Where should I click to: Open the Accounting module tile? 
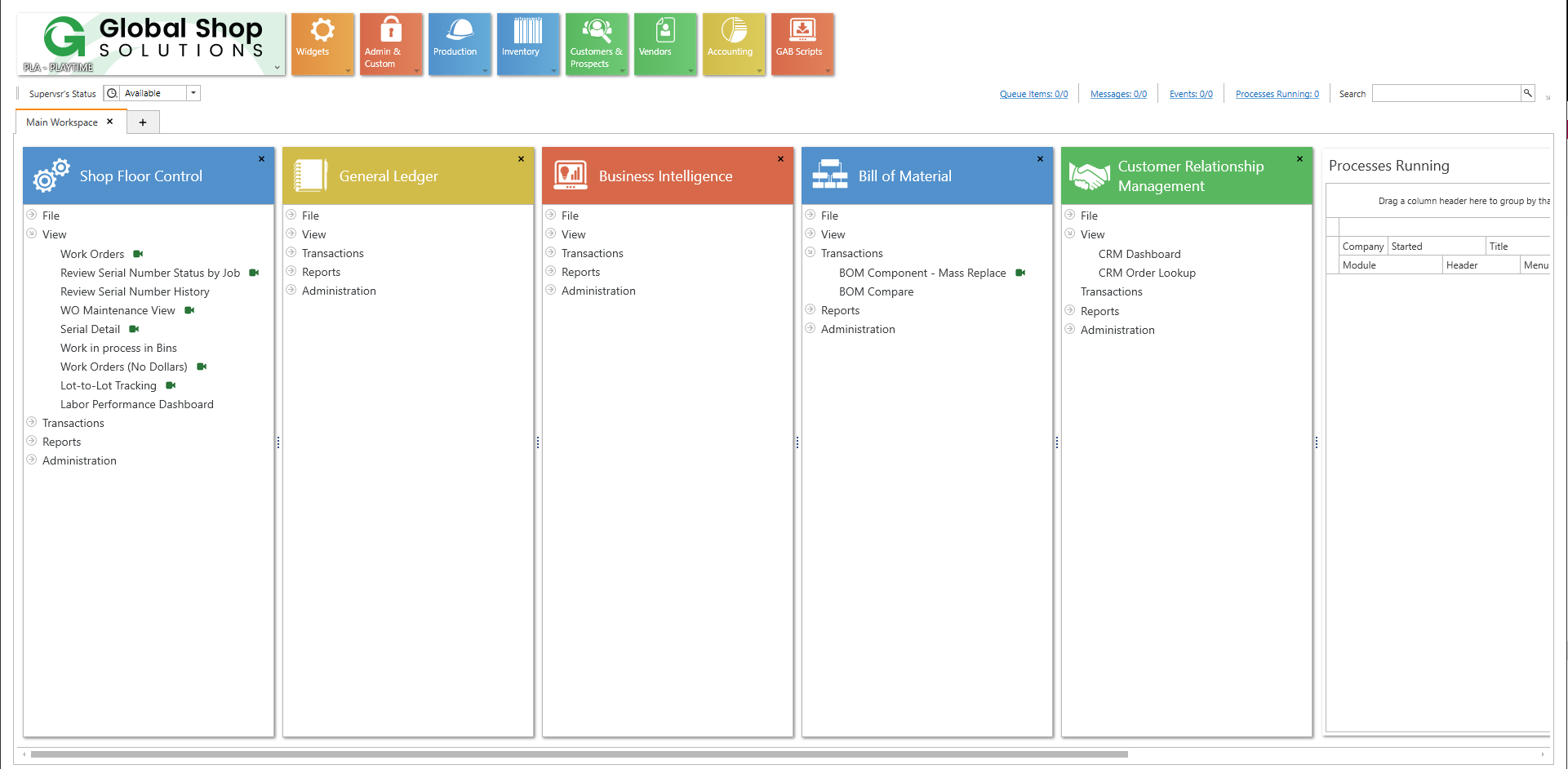(x=734, y=44)
